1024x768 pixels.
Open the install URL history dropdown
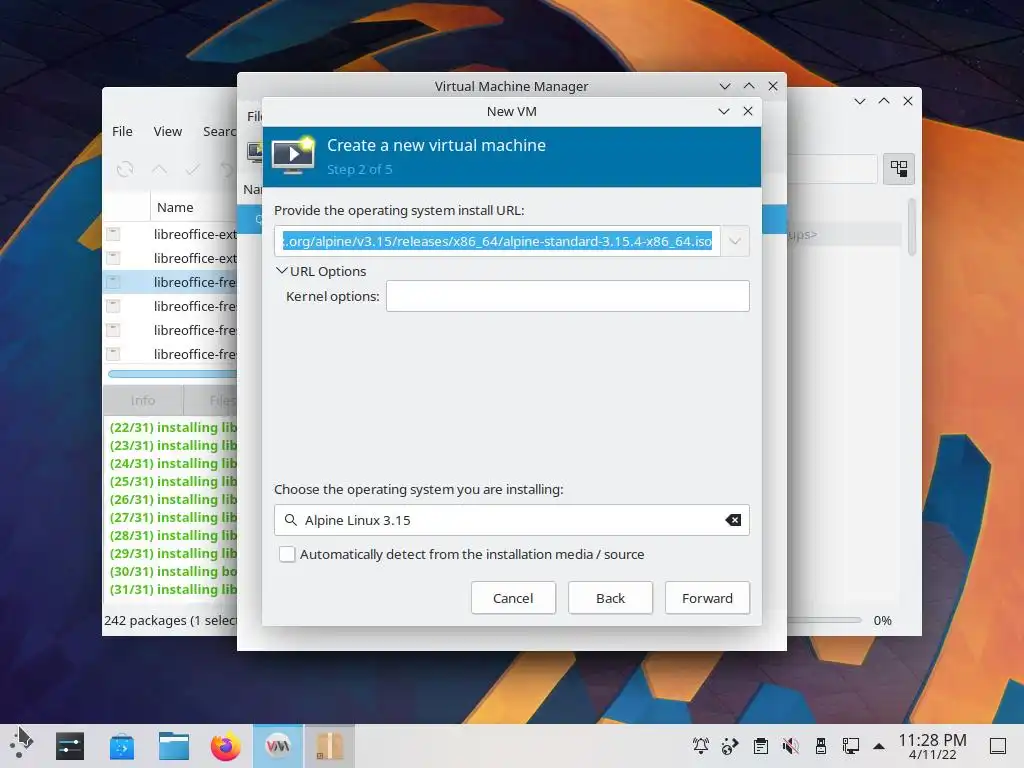(x=735, y=241)
